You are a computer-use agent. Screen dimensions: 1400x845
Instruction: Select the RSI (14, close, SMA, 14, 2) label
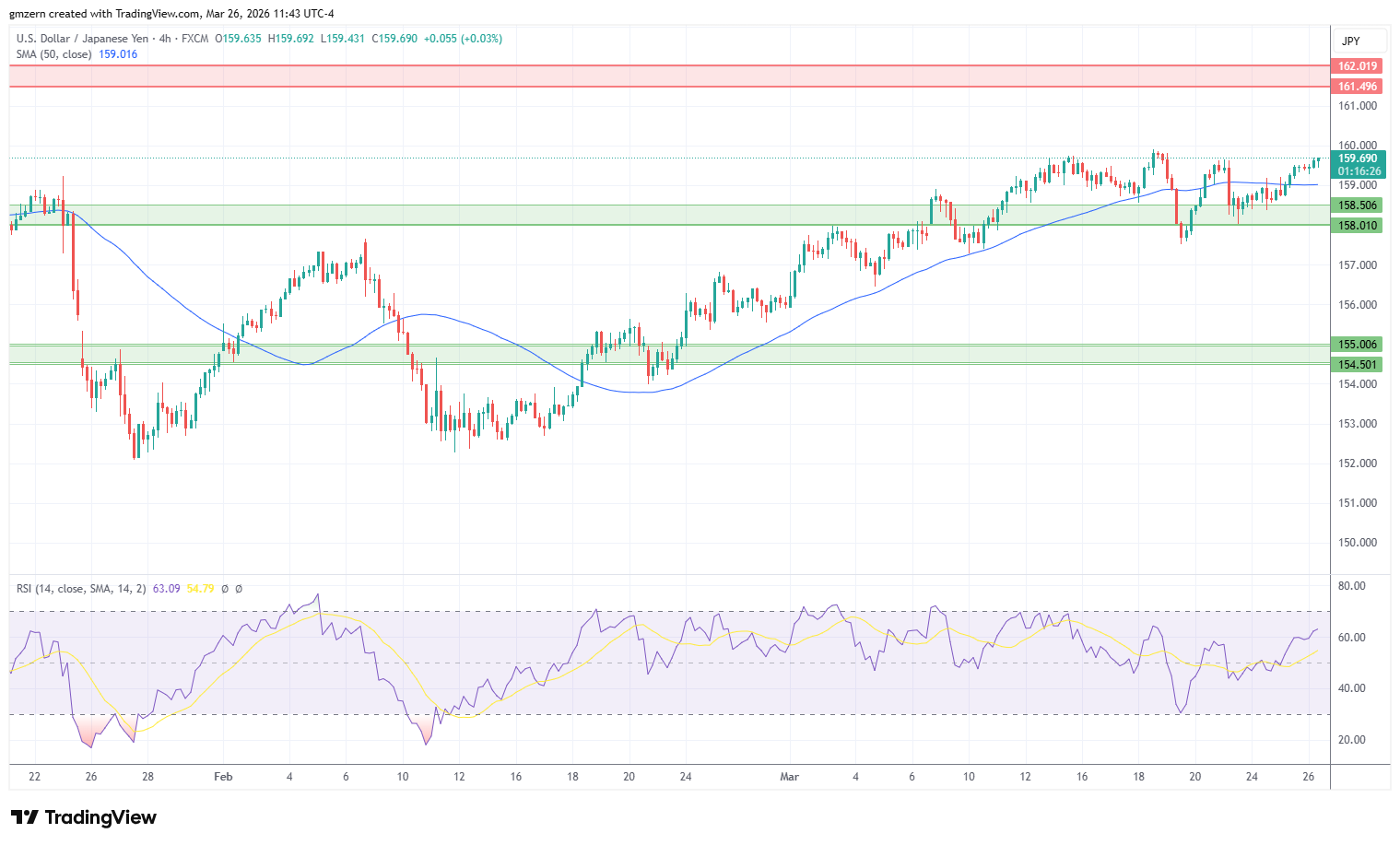tap(81, 588)
